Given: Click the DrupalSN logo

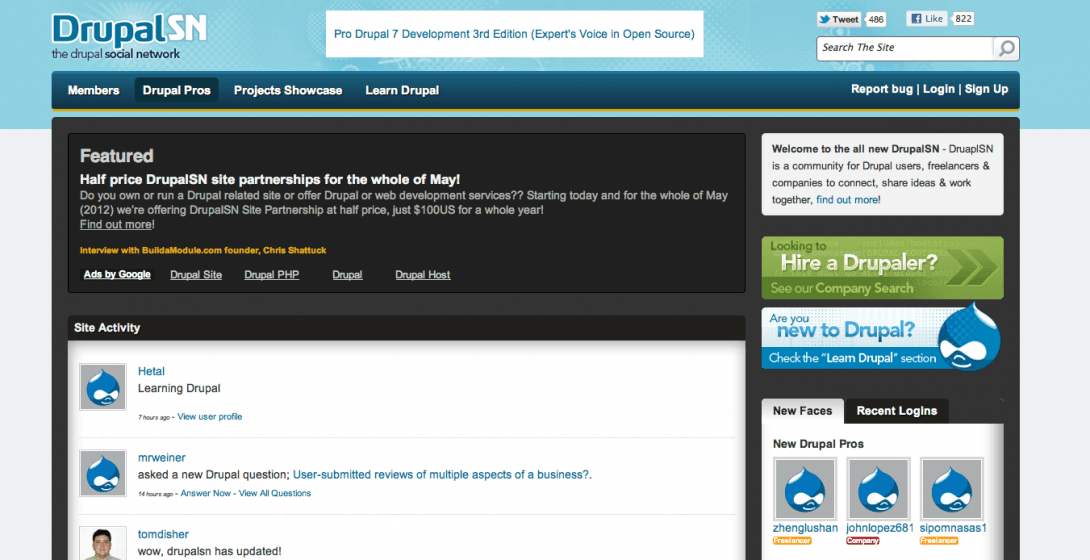Looking at the screenshot, I should pyautogui.click(x=129, y=37).
